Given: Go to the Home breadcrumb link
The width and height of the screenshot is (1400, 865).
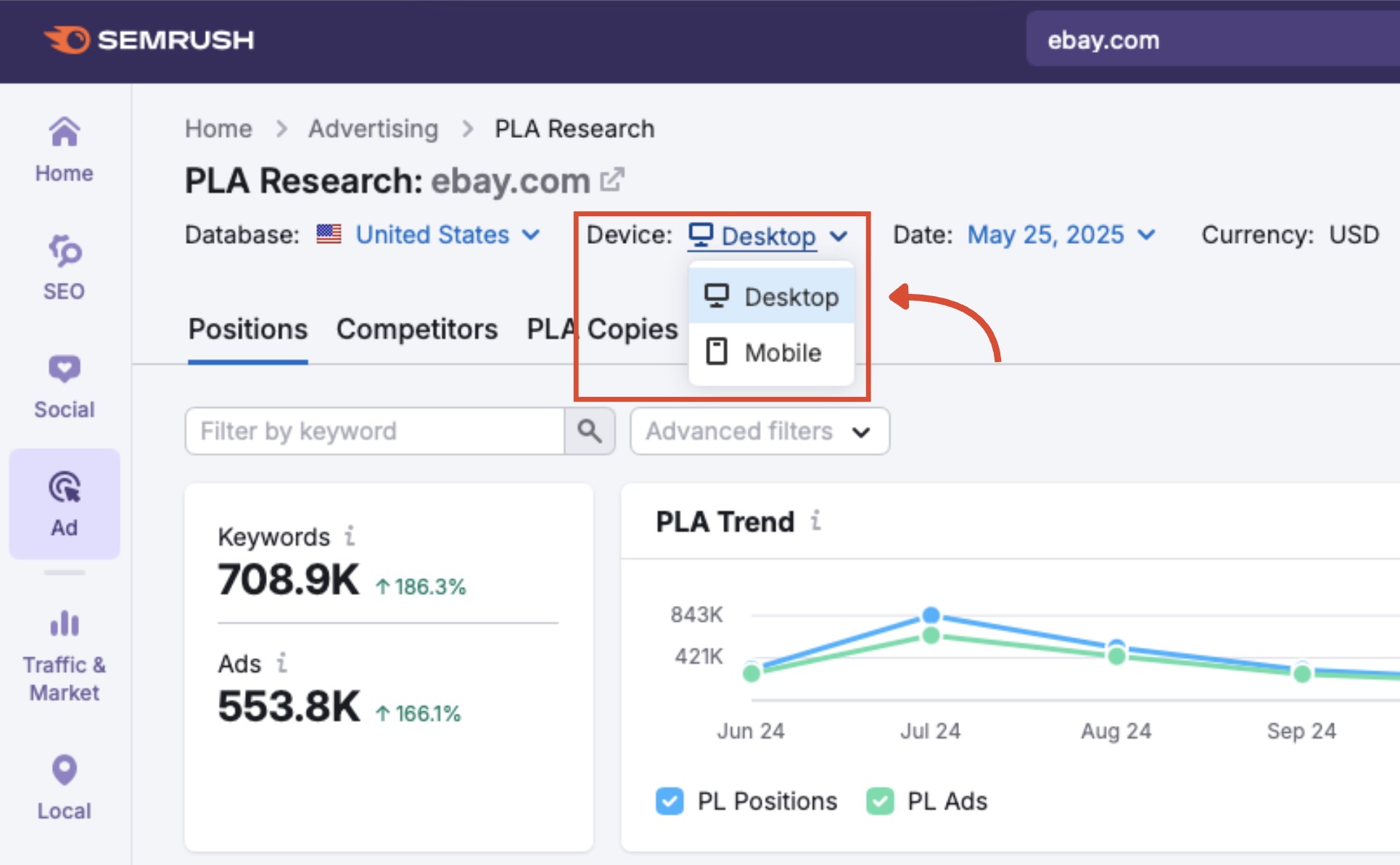Looking at the screenshot, I should coord(218,128).
